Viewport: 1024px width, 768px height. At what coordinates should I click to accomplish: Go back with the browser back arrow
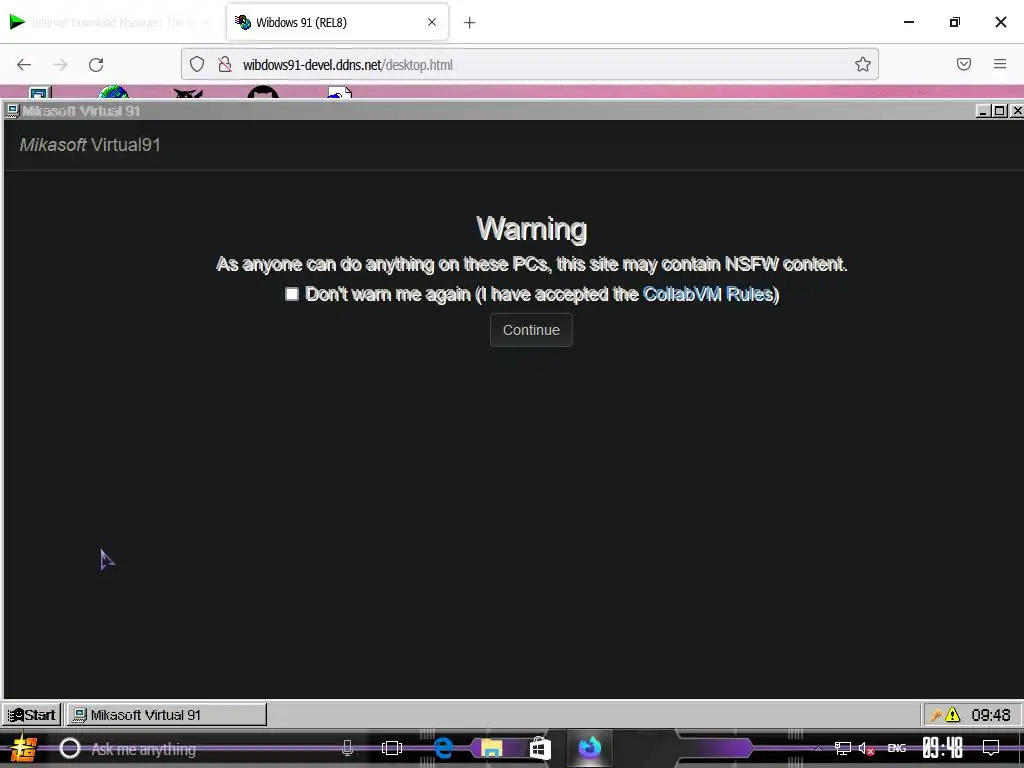[x=24, y=65]
